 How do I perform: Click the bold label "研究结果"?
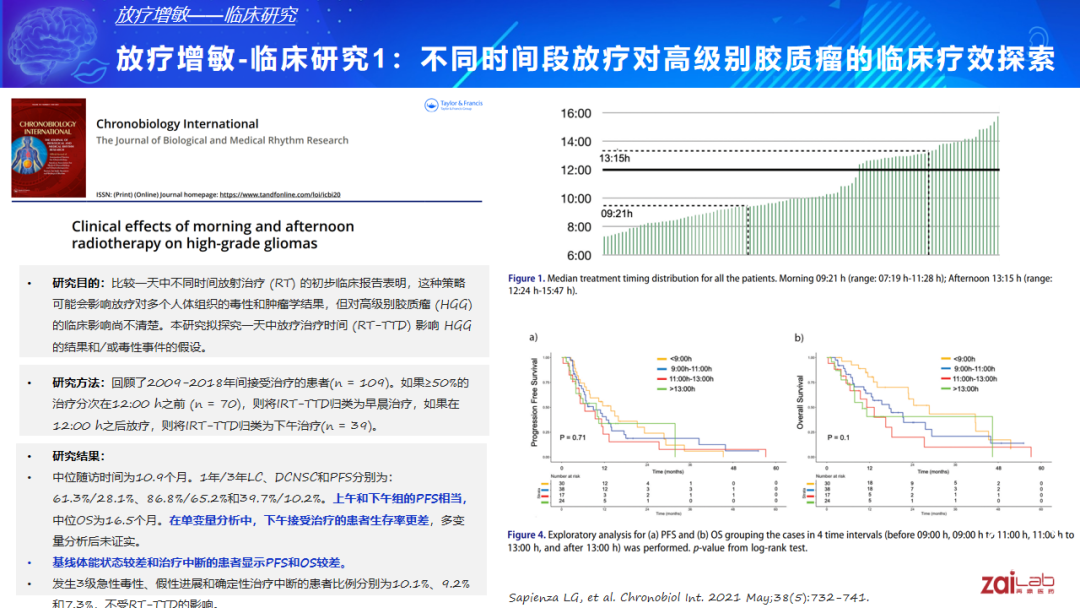(x=78, y=457)
